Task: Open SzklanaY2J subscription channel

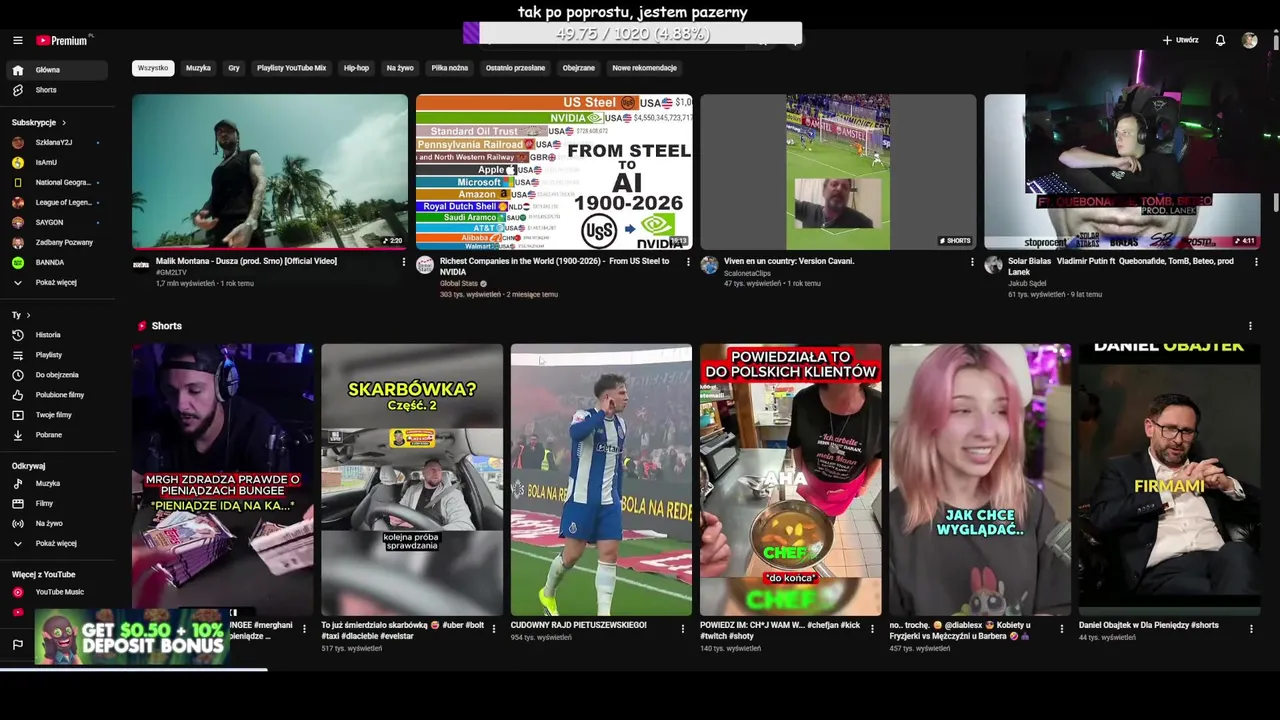Action: pyautogui.click(x=55, y=142)
